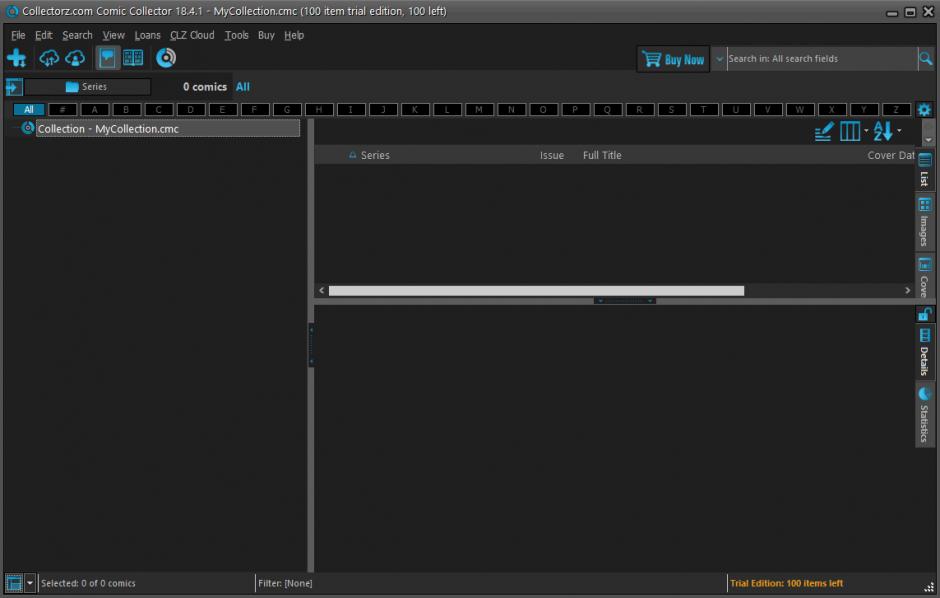Collapse folder panel with arrow icon
This screenshot has width=940, height=598.
coord(14,87)
